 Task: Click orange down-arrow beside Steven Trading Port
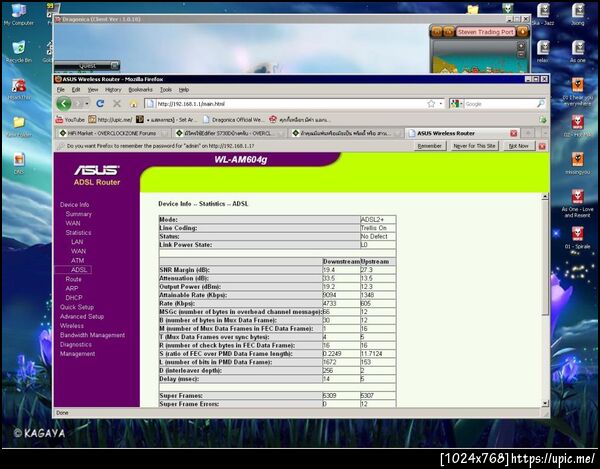pos(522,32)
